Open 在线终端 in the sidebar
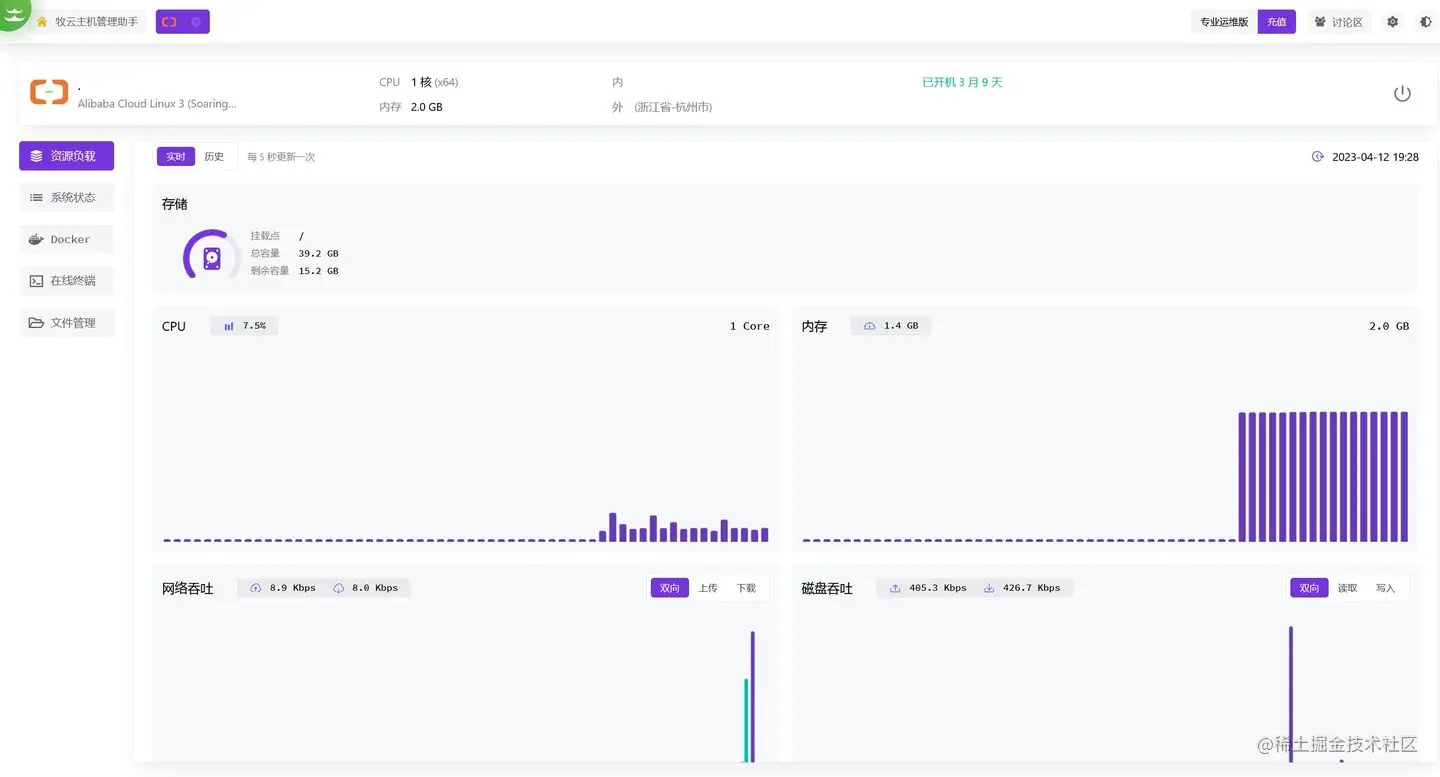This screenshot has width=1440, height=777. 66,281
